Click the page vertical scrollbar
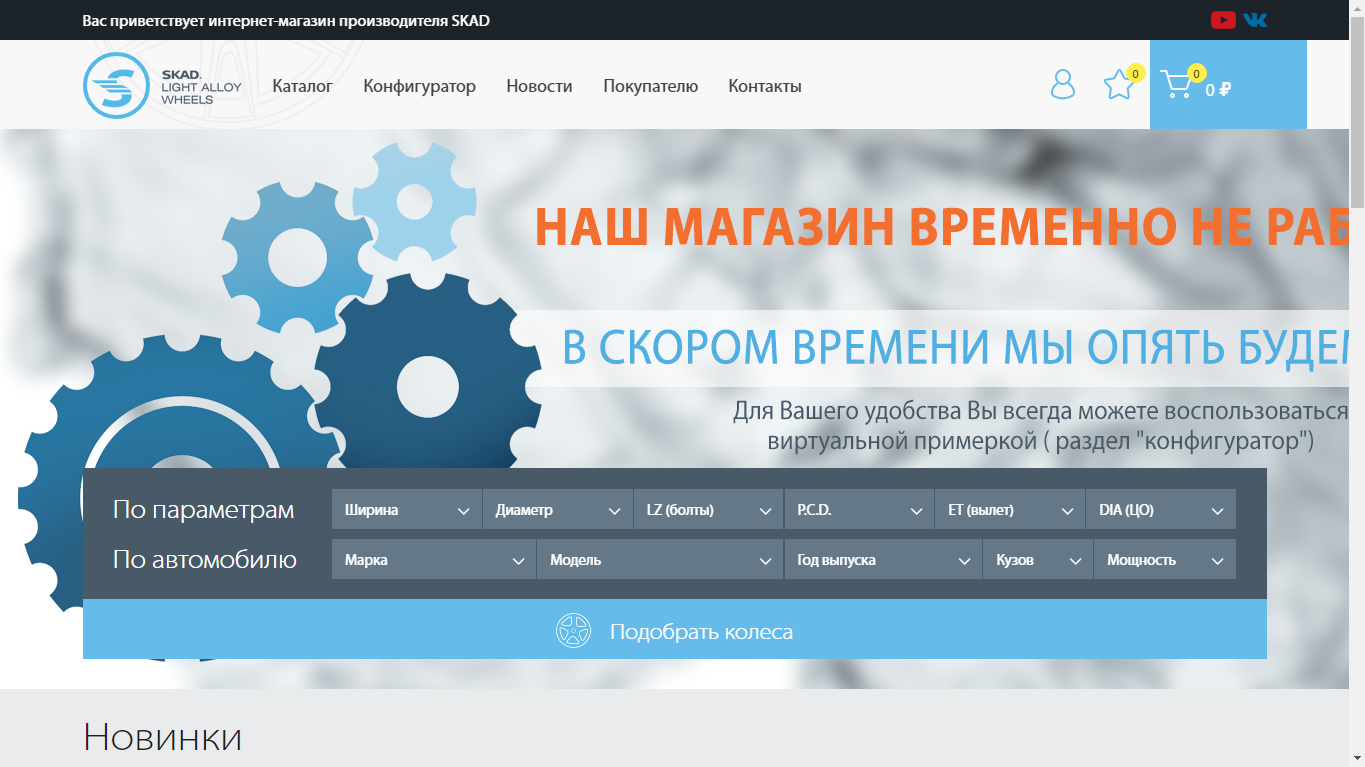 pyautogui.click(x=1356, y=300)
